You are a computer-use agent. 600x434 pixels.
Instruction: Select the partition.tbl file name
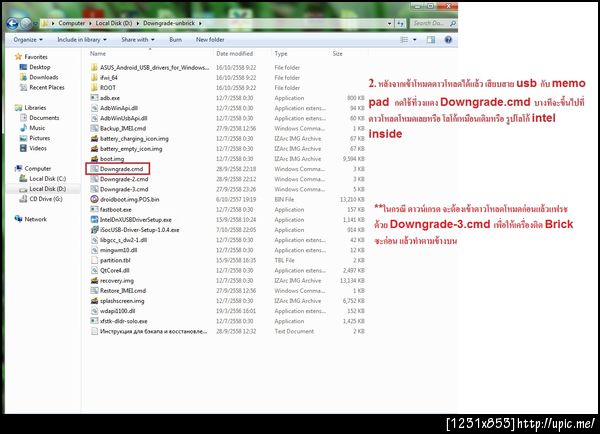point(115,260)
